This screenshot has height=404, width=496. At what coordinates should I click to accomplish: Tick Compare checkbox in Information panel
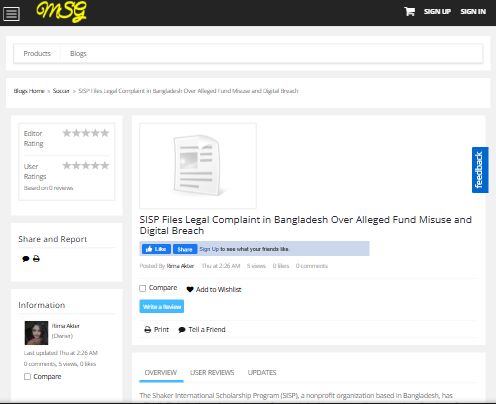27,377
